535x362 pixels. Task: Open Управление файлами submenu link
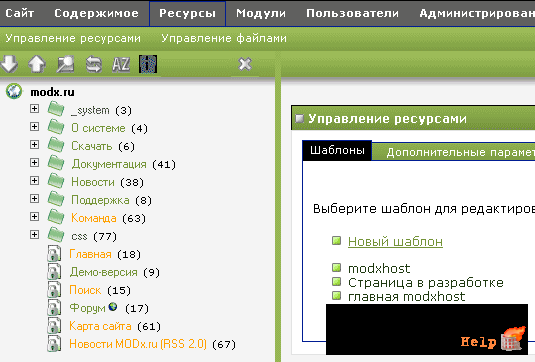click(x=224, y=38)
